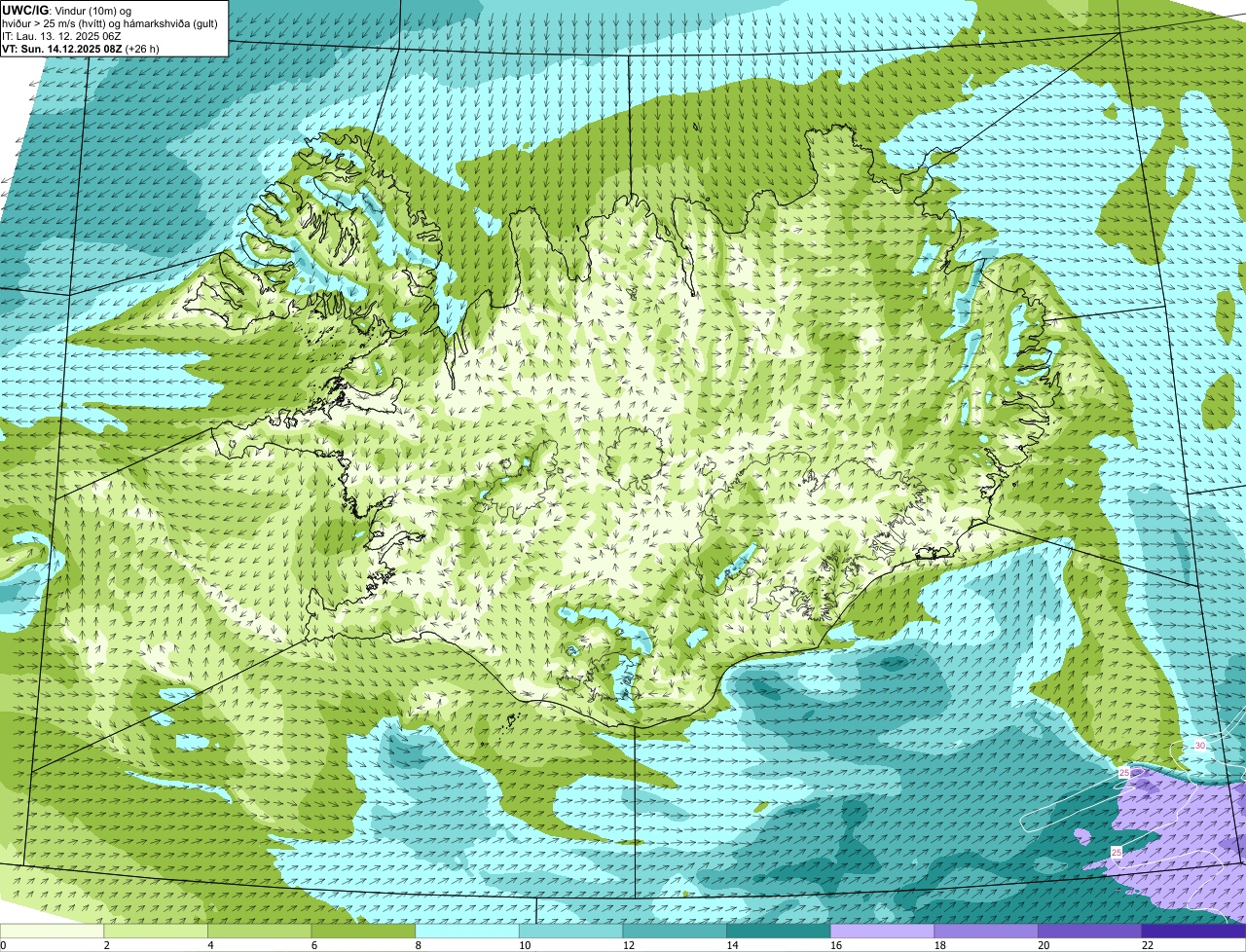Click the 0–2 m/s pale yellow legend swatch

(x=52, y=931)
